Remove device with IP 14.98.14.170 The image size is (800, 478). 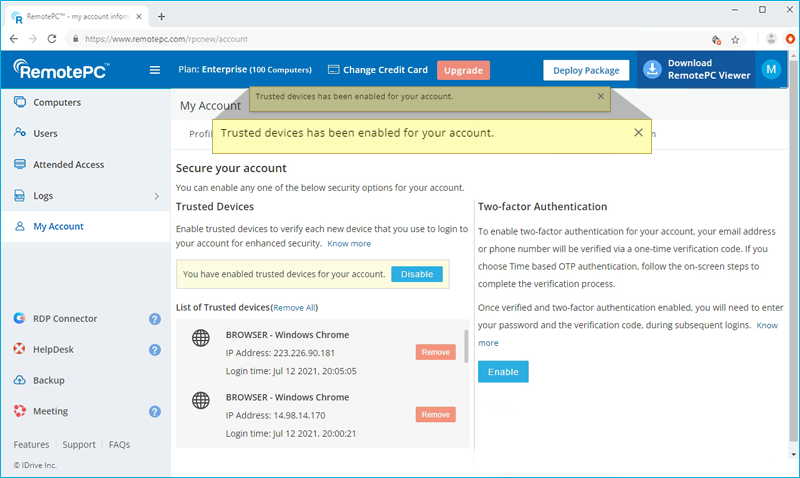point(435,414)
